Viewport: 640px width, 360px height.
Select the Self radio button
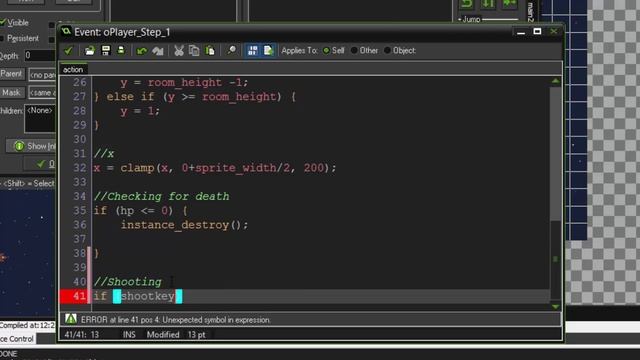(326, 51)
